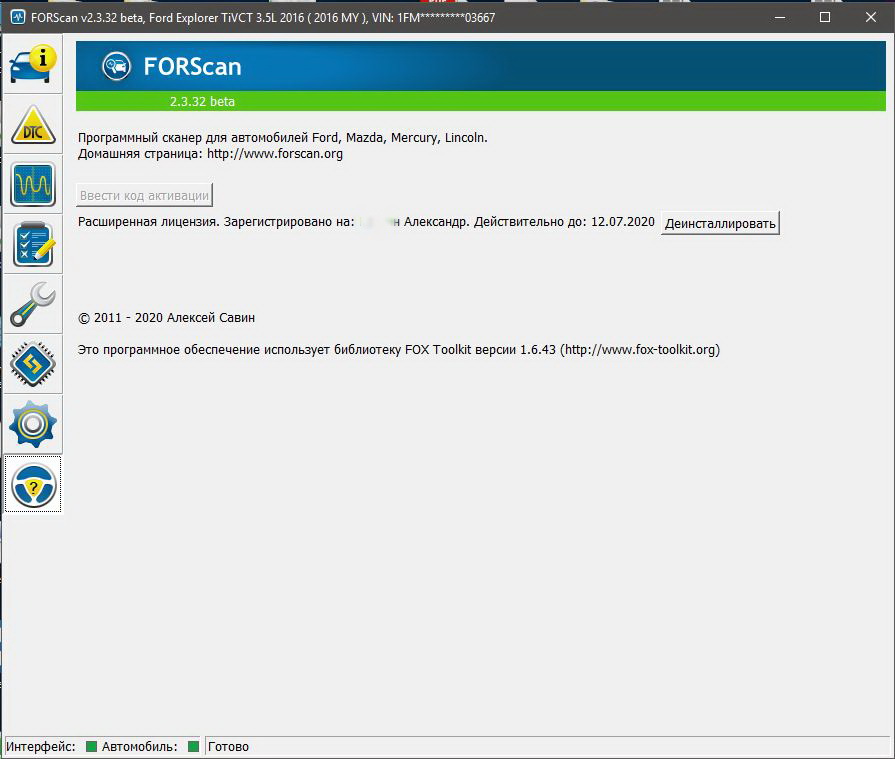Open the vehicle information section

tap(33, 65)
